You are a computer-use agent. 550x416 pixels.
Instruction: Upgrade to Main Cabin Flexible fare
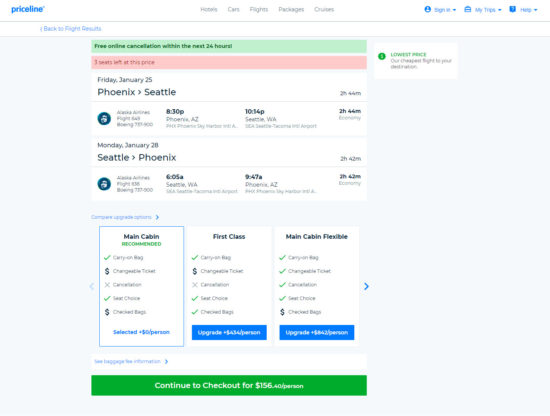317,333
